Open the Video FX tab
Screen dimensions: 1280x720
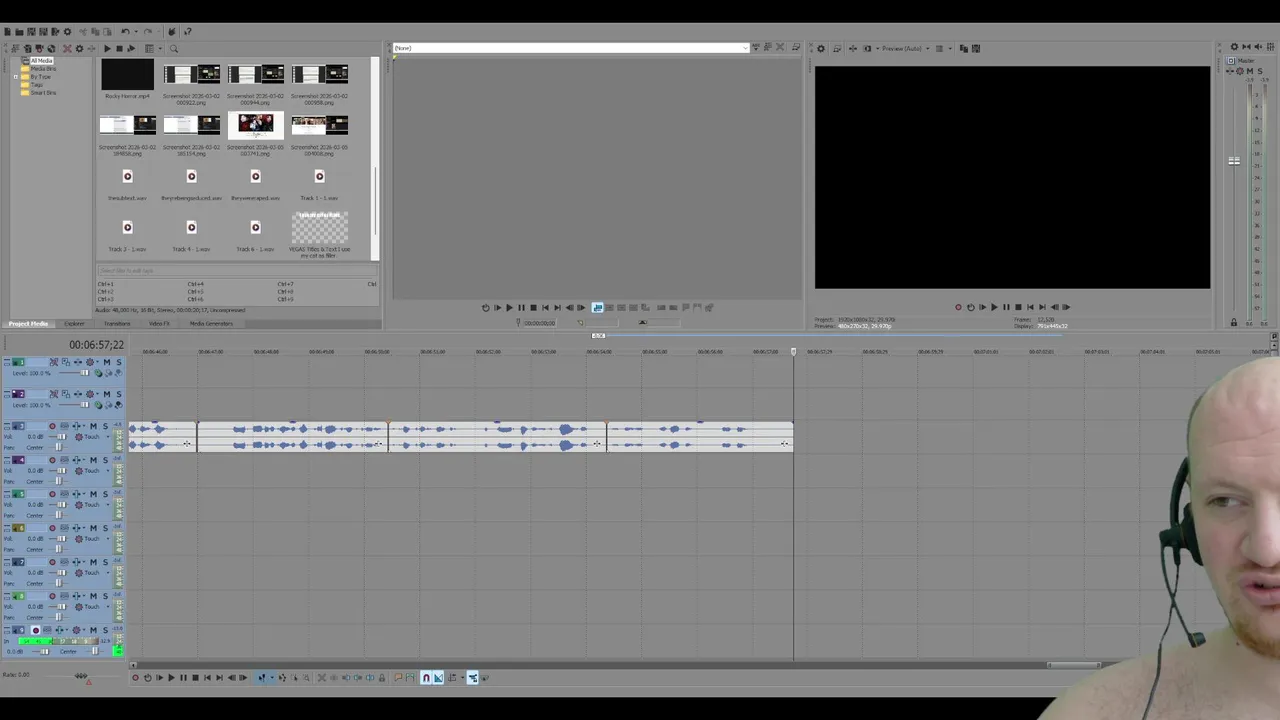click(159, 324)
